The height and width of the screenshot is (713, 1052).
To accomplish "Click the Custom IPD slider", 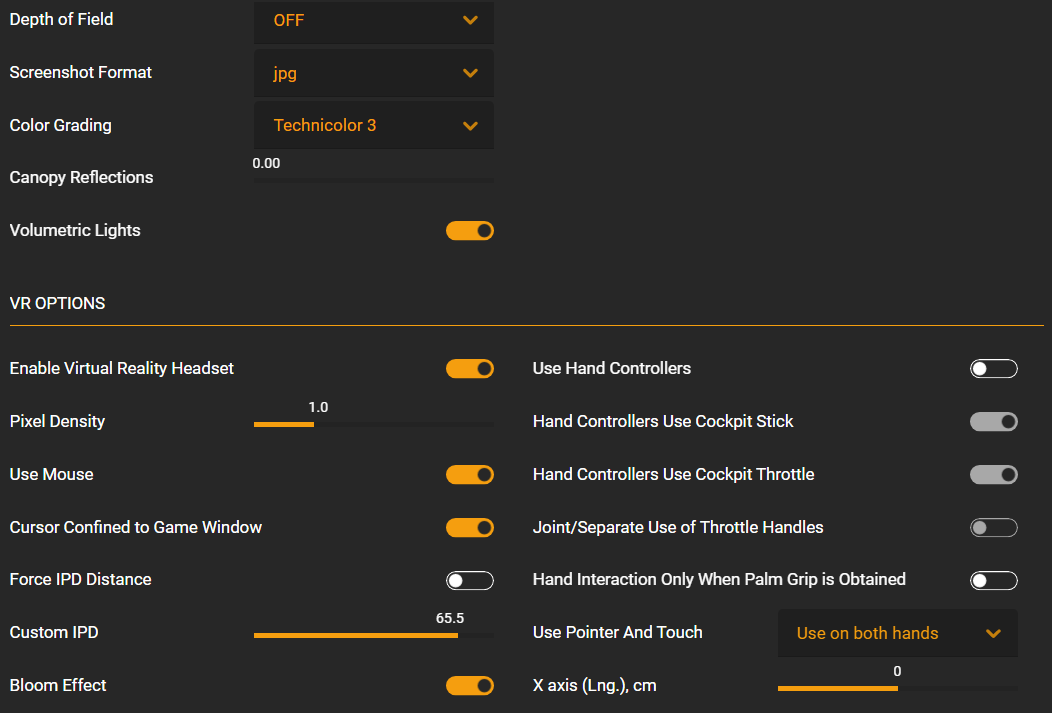I will (x=374, y=635).
